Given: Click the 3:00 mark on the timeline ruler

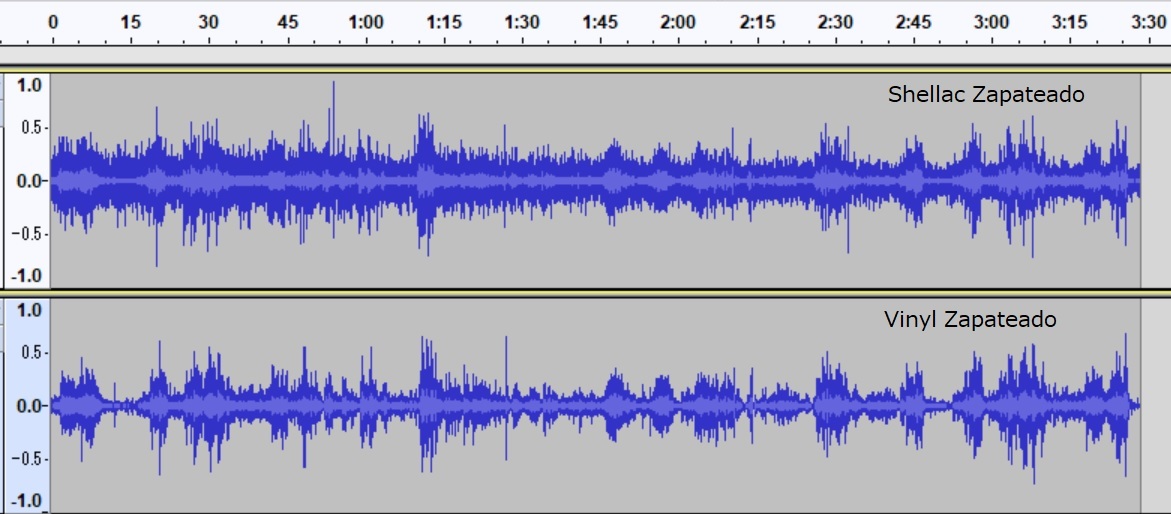Looking at the screenshot, I should click(x=991, y=21).
